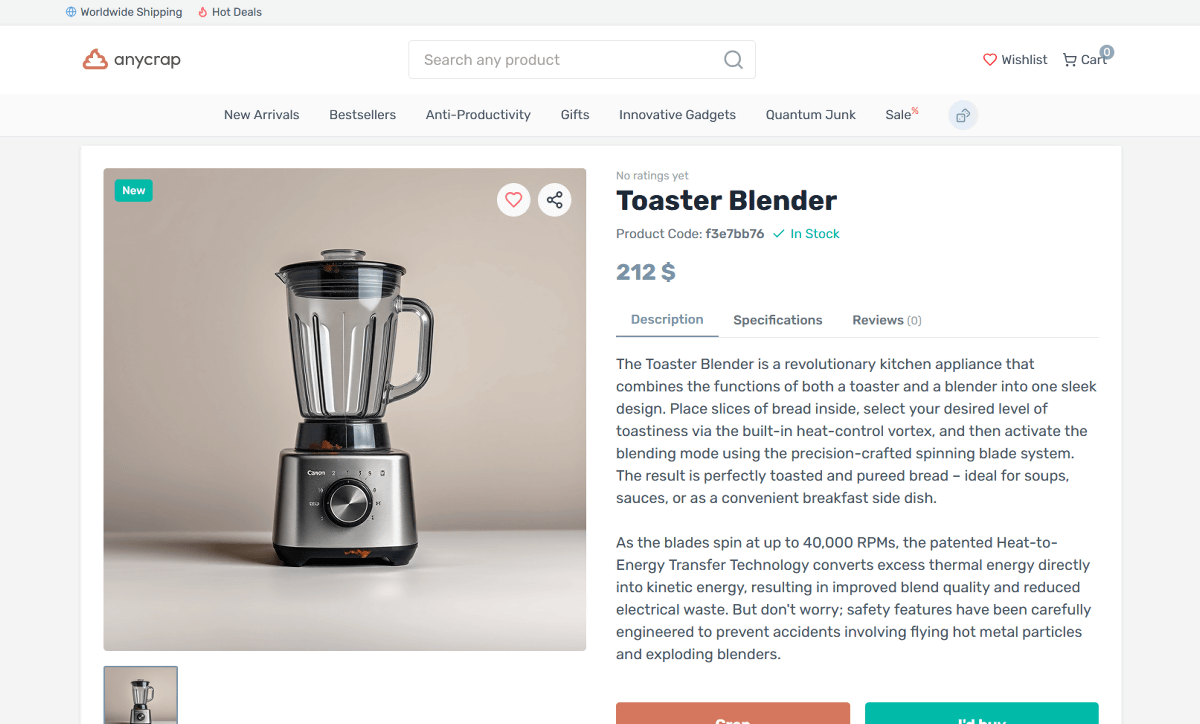
Task: Add product to wishlist via heart on image
Action: [513, 200]
